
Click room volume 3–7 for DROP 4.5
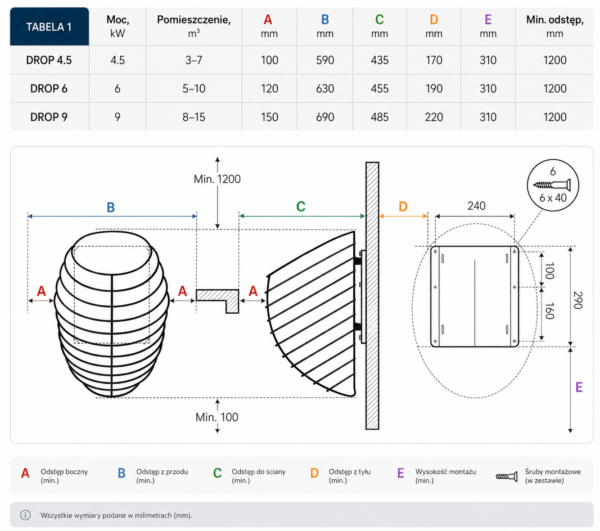[194, 60]
